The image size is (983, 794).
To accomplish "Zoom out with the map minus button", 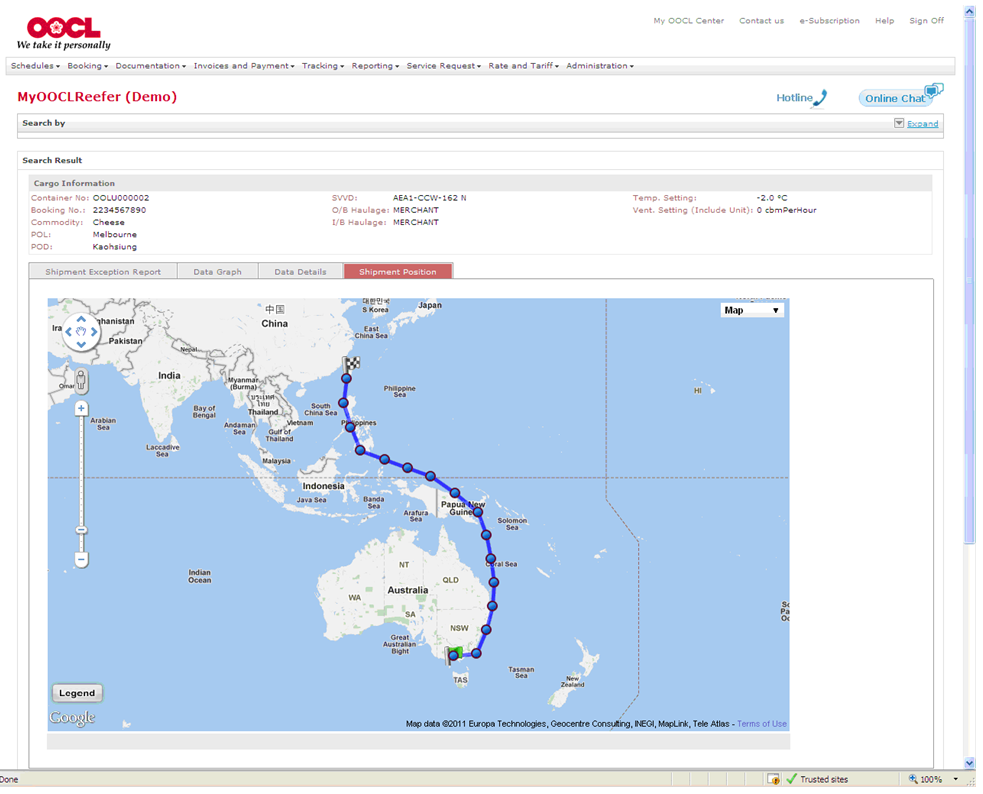I will (x=81, y=558).
